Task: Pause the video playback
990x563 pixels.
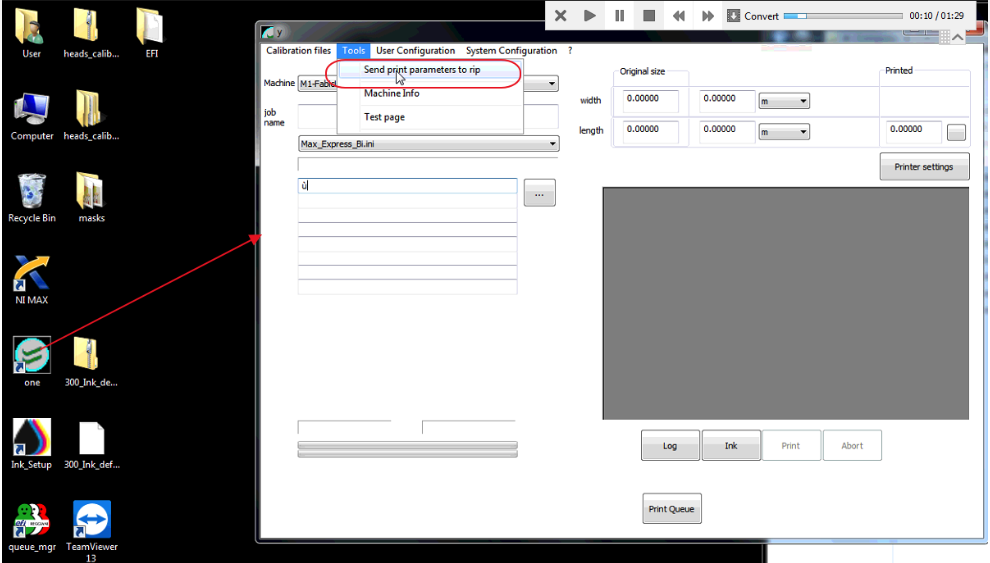Action: coord(619,16)
